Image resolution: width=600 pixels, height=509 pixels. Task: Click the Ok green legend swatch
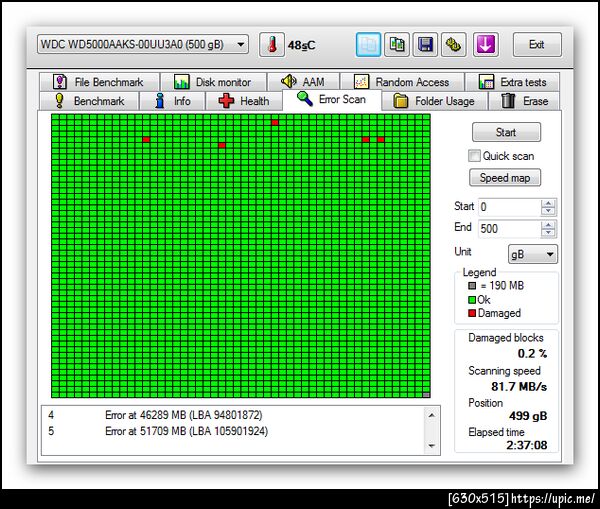pos(472,300)
